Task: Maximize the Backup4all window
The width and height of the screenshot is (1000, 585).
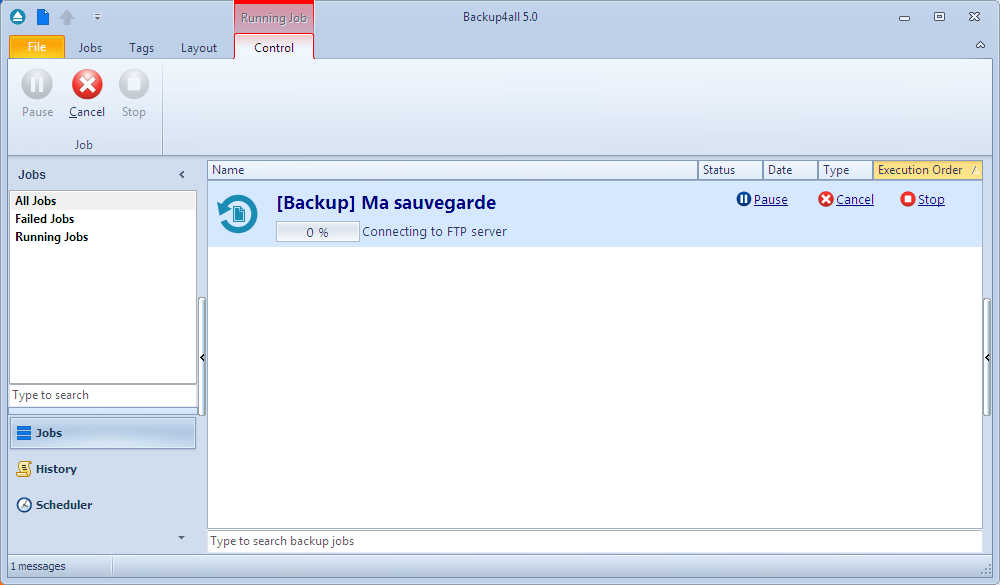Action: click(939, 17)
